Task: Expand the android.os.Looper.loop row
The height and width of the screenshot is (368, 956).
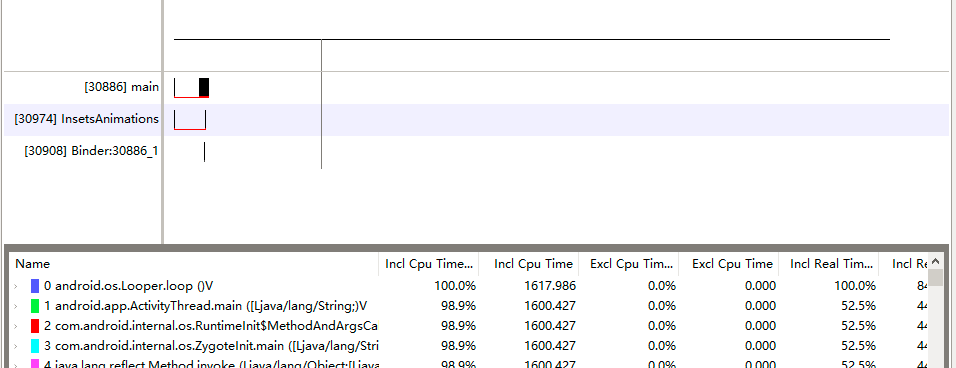Action: coord(15,286)
